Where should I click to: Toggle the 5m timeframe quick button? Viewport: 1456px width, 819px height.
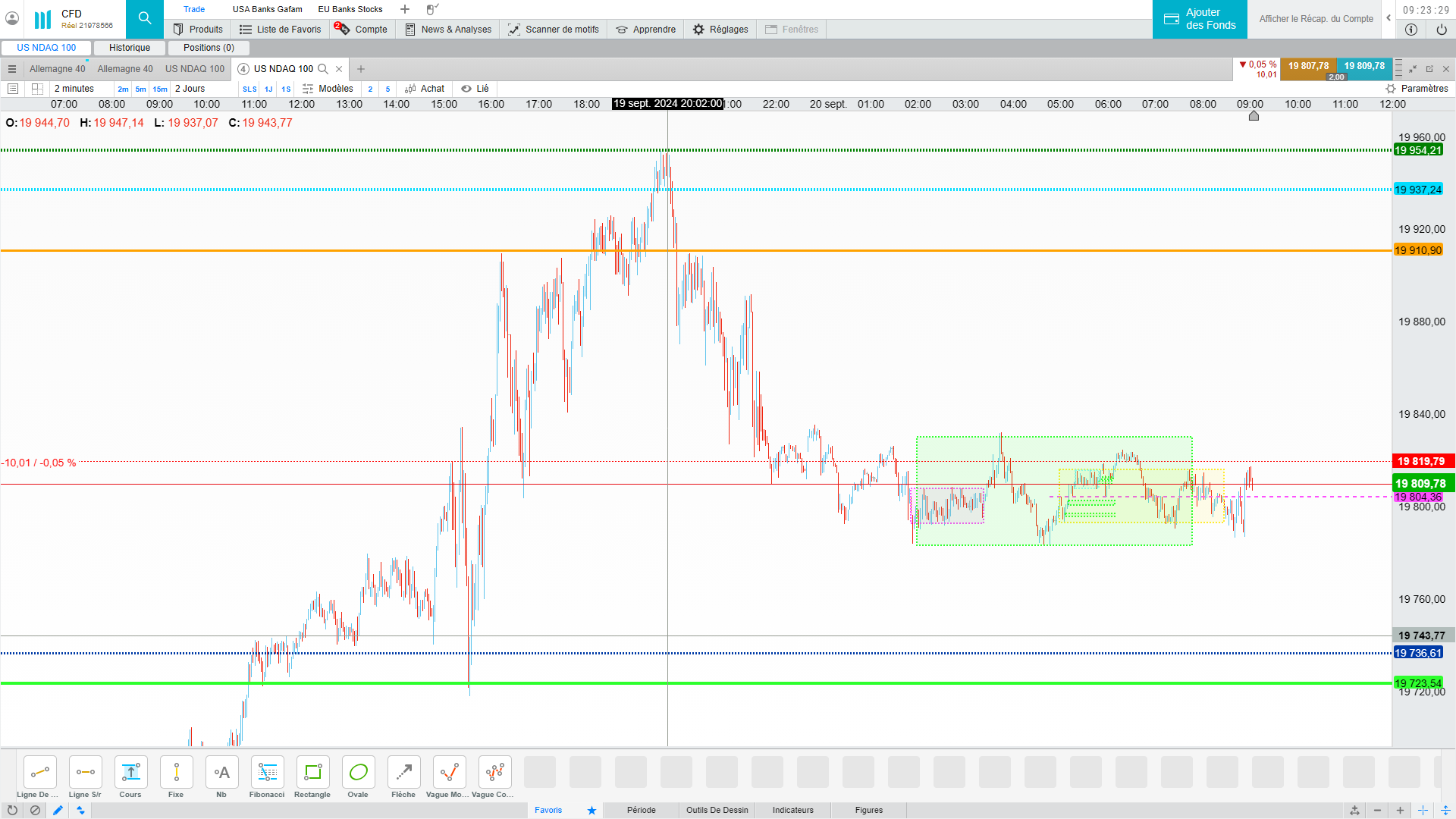(x=140, y=89)
